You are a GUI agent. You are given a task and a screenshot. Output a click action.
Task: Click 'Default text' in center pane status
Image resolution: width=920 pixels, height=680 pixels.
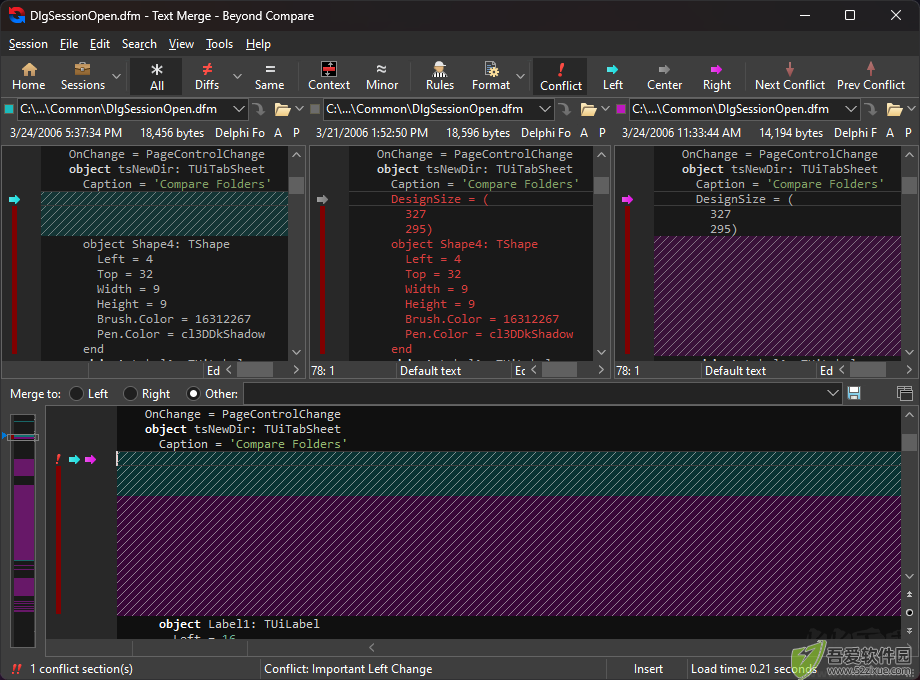(430, 371)
